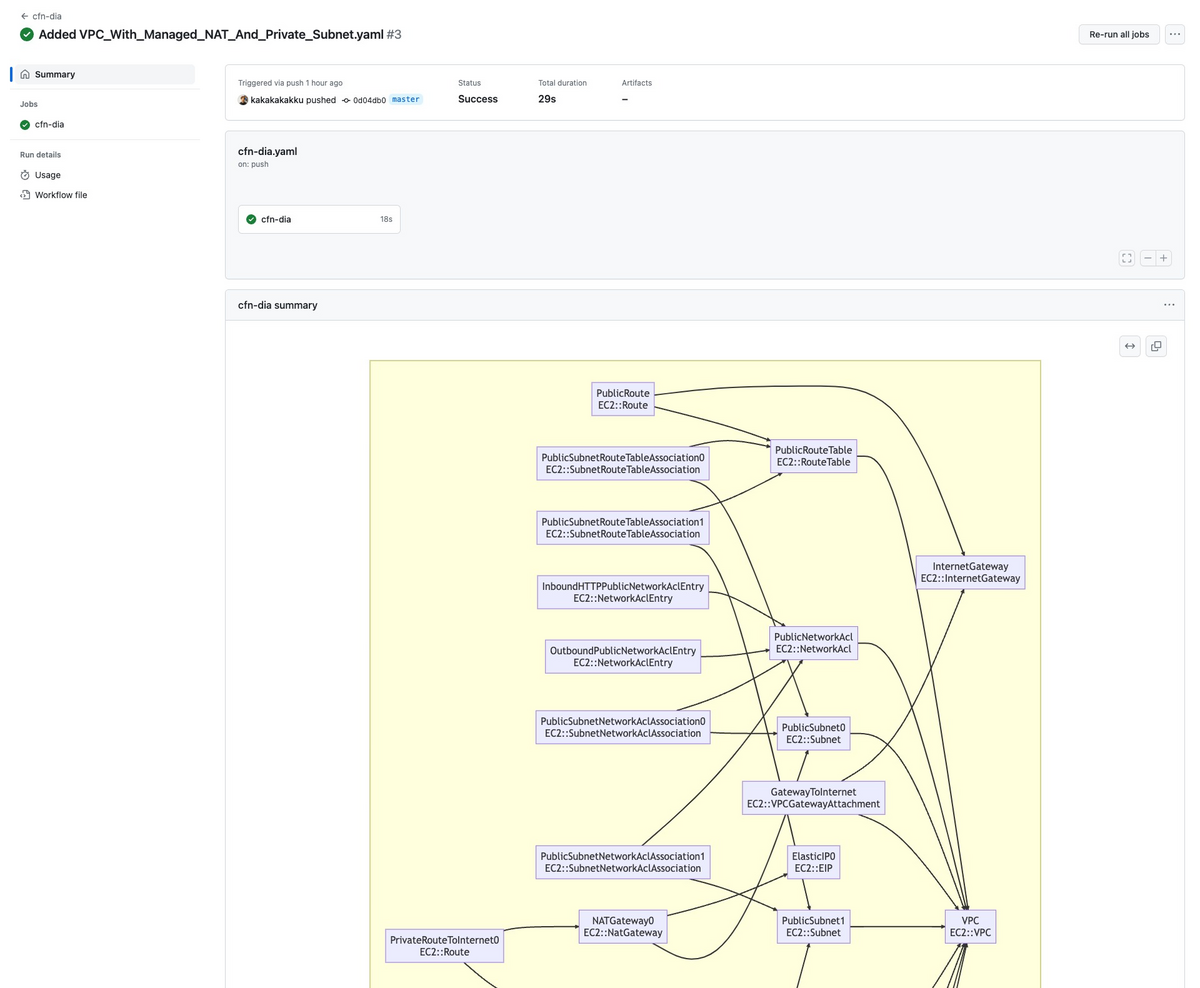Screen dimensions: 1200x988
Task: Open the master branch label
Action: (405, 100)
